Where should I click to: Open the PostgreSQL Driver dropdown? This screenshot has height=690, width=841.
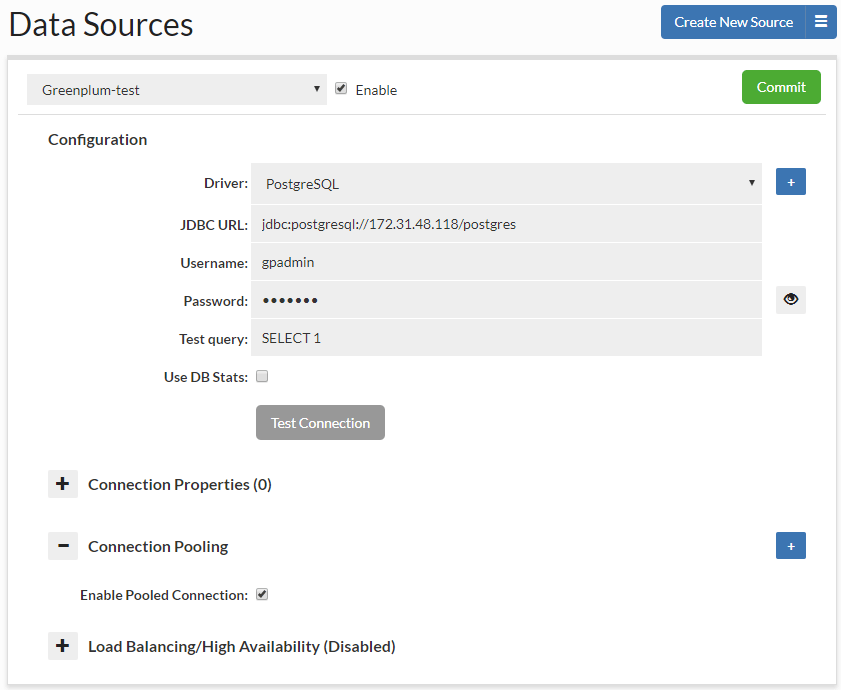(506, 183)
